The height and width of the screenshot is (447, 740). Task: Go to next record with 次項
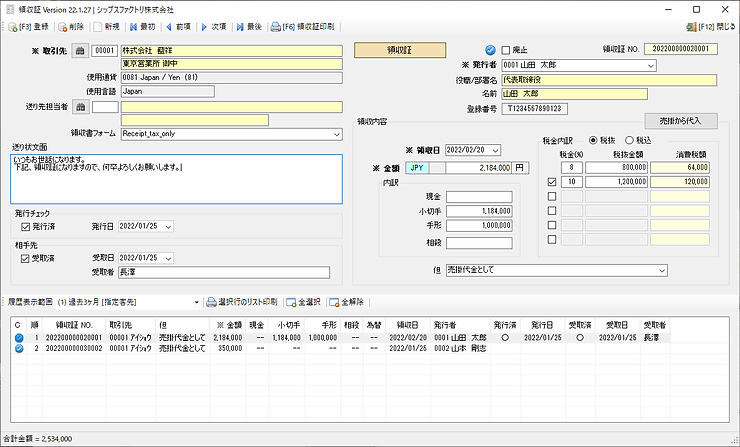214,27
